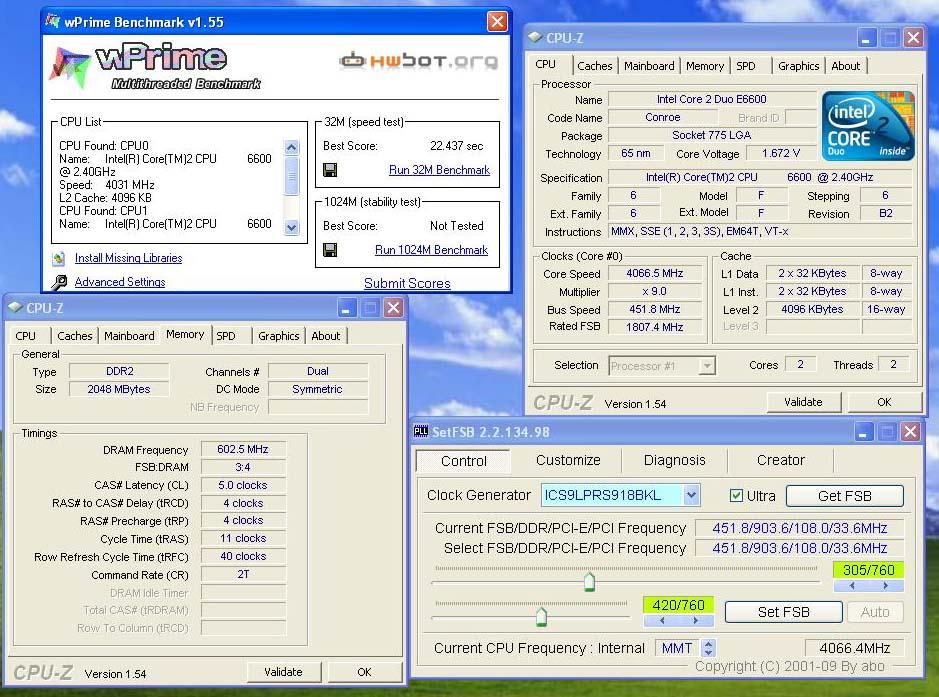Screen dimensions: 939x697
Task: Click the right CPU-Z window title icon
Action: click(x=535, y=37)
